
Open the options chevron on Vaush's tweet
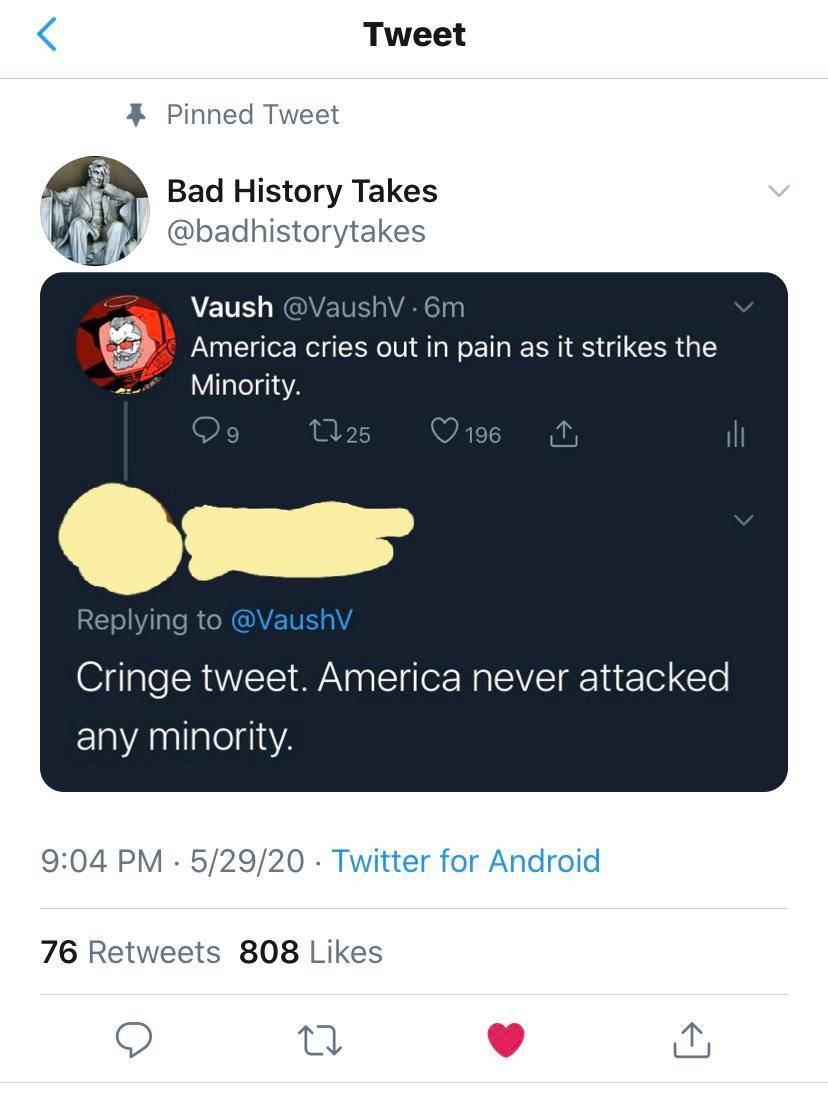point(744,307)
